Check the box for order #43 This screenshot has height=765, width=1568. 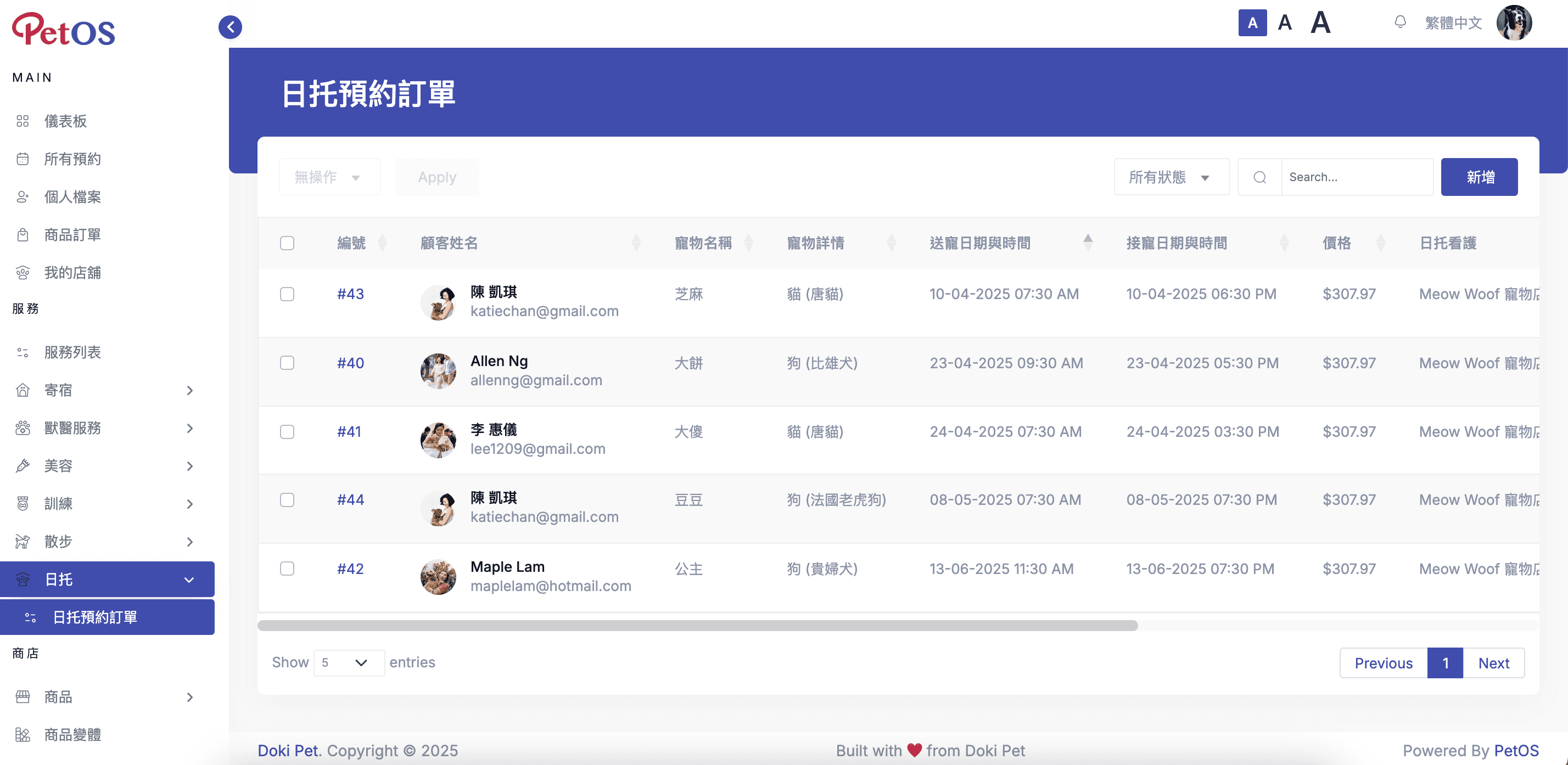pos(287,294)
